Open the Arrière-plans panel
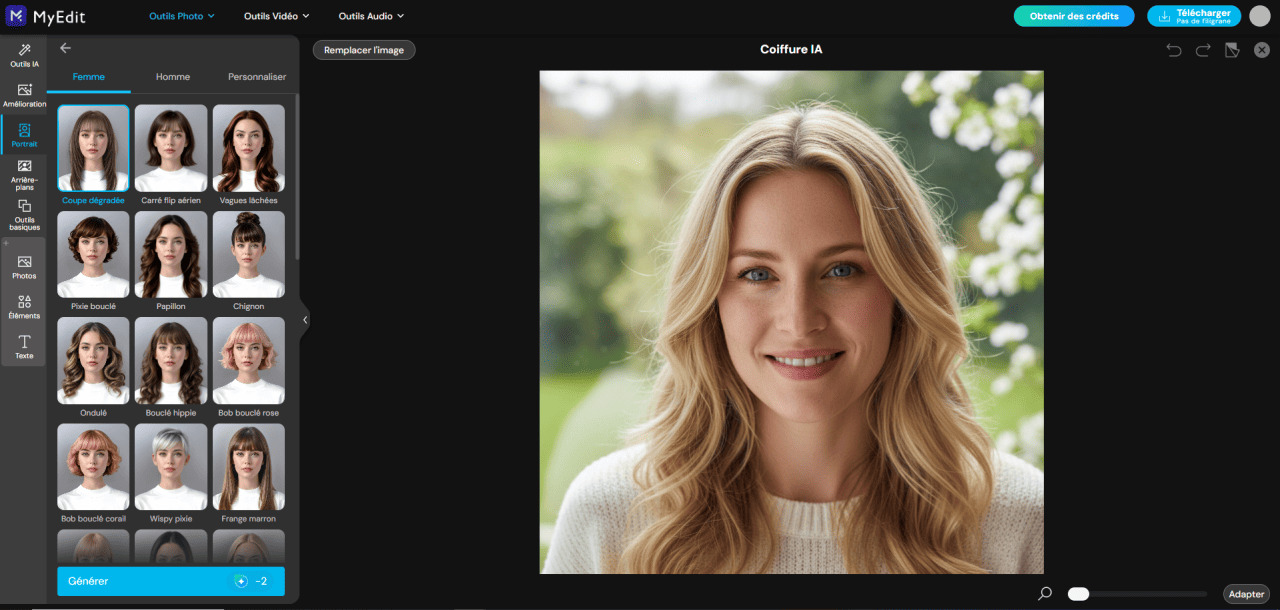1280x610 pixels. (x=23, y=174)
